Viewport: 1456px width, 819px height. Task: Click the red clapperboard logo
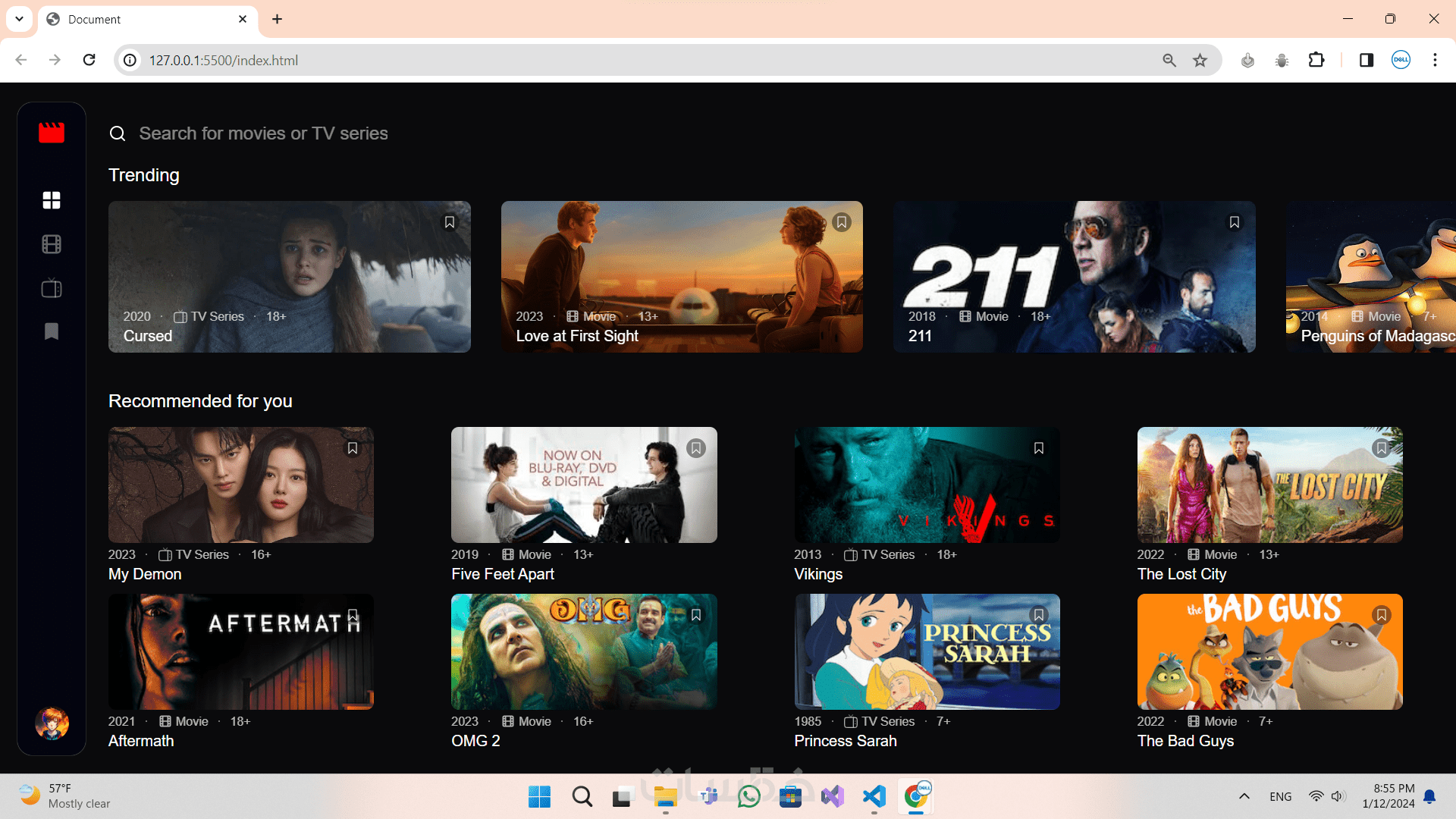pos(52,133)
